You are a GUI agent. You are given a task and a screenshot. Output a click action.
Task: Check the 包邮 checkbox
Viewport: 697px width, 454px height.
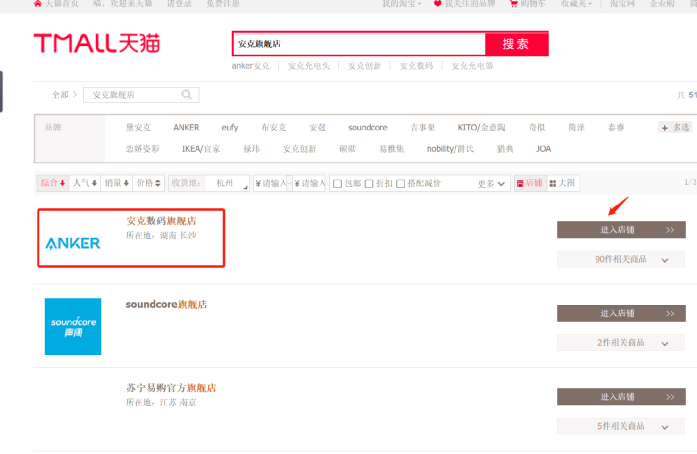pyautogui.click(x=337, y=184)
